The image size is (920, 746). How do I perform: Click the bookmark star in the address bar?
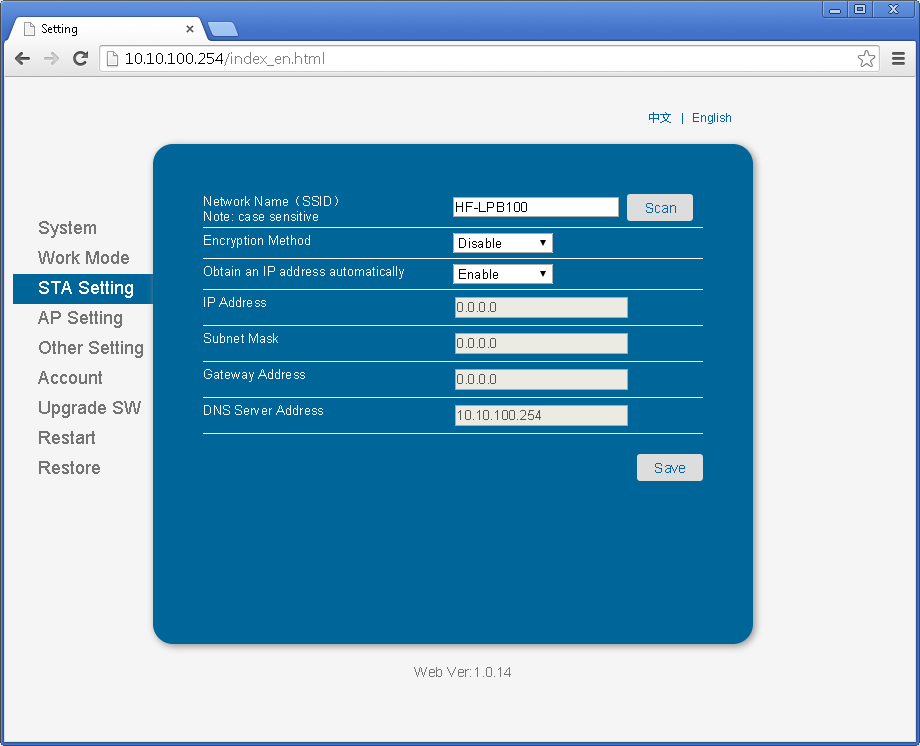[x=866, y=59]
